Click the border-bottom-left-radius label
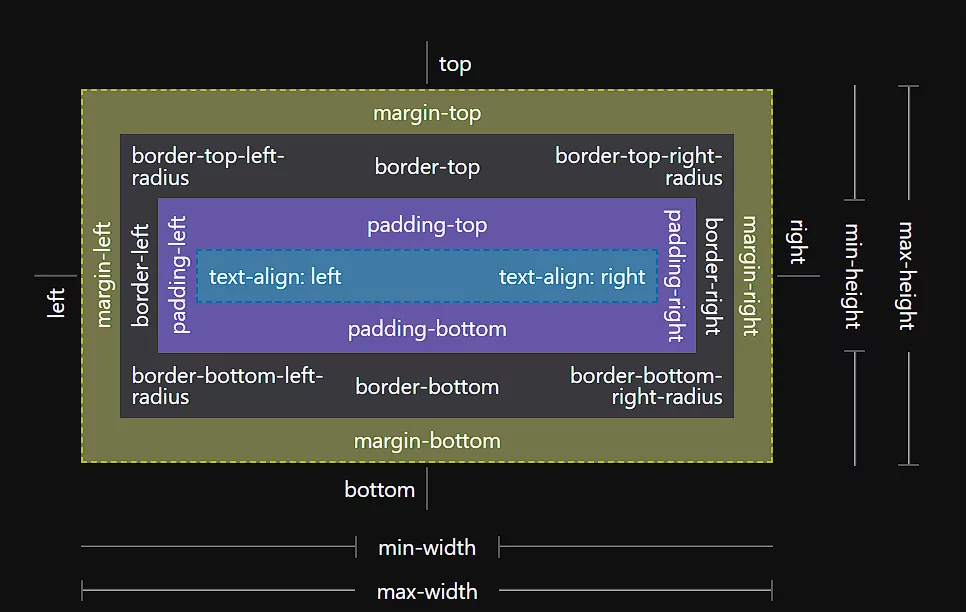The image size is (966, 612). (x=227, y=386)
